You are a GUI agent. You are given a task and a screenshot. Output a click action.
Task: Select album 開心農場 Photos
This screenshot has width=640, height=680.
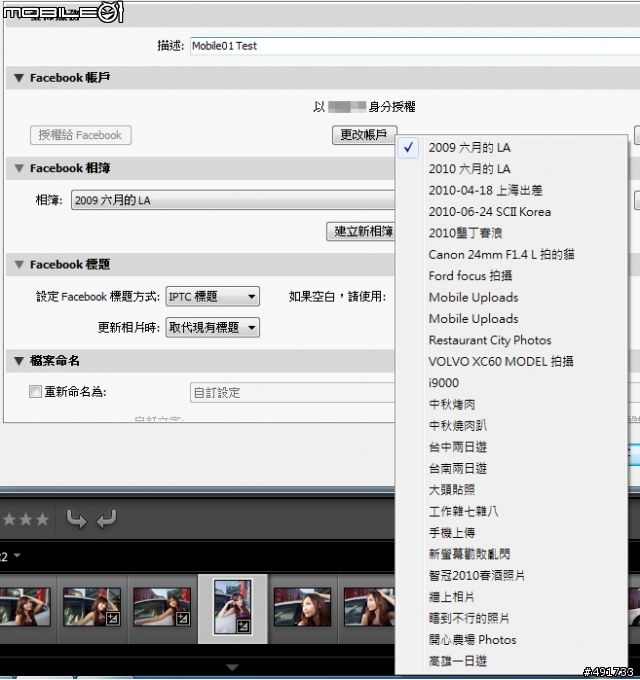[512, 640]
